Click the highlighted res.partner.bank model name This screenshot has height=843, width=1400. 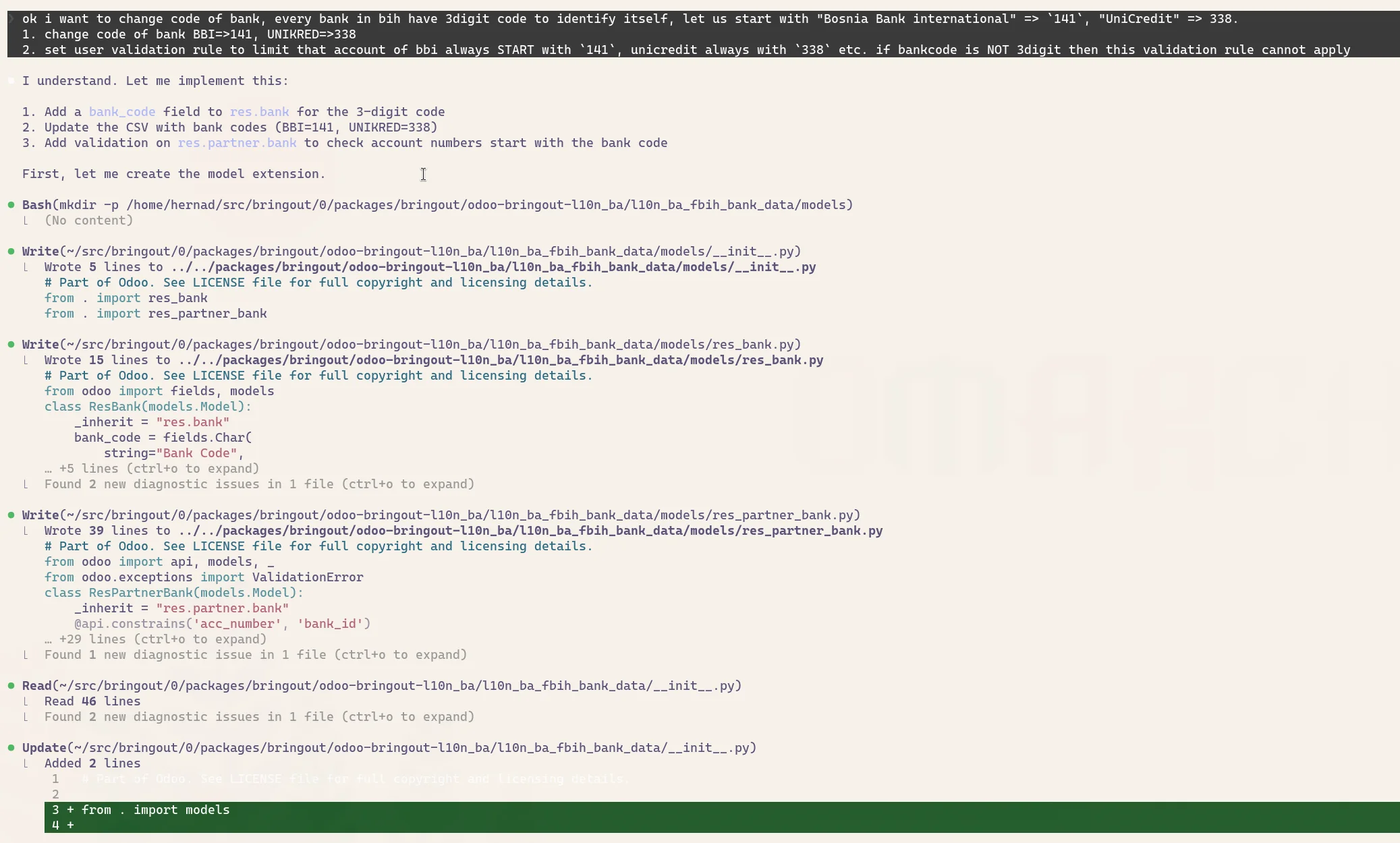tap(237, 143)
